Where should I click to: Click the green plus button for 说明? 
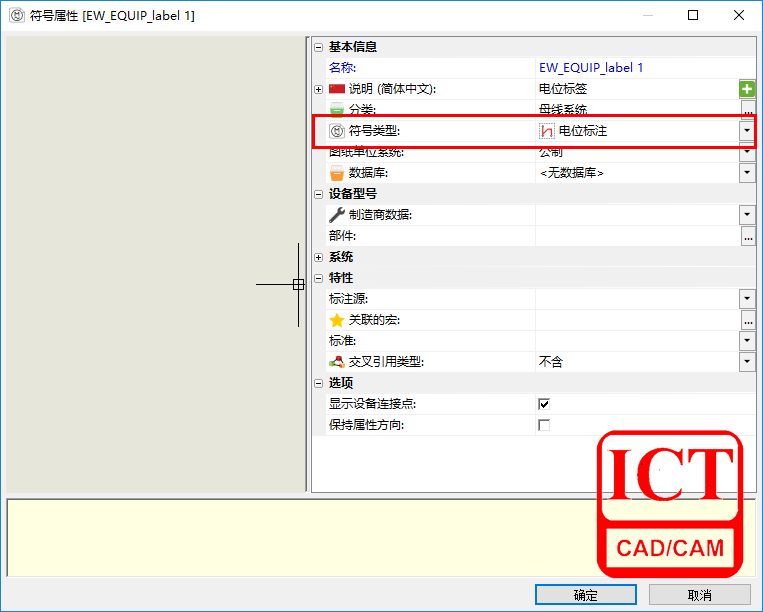click(747, 89)
